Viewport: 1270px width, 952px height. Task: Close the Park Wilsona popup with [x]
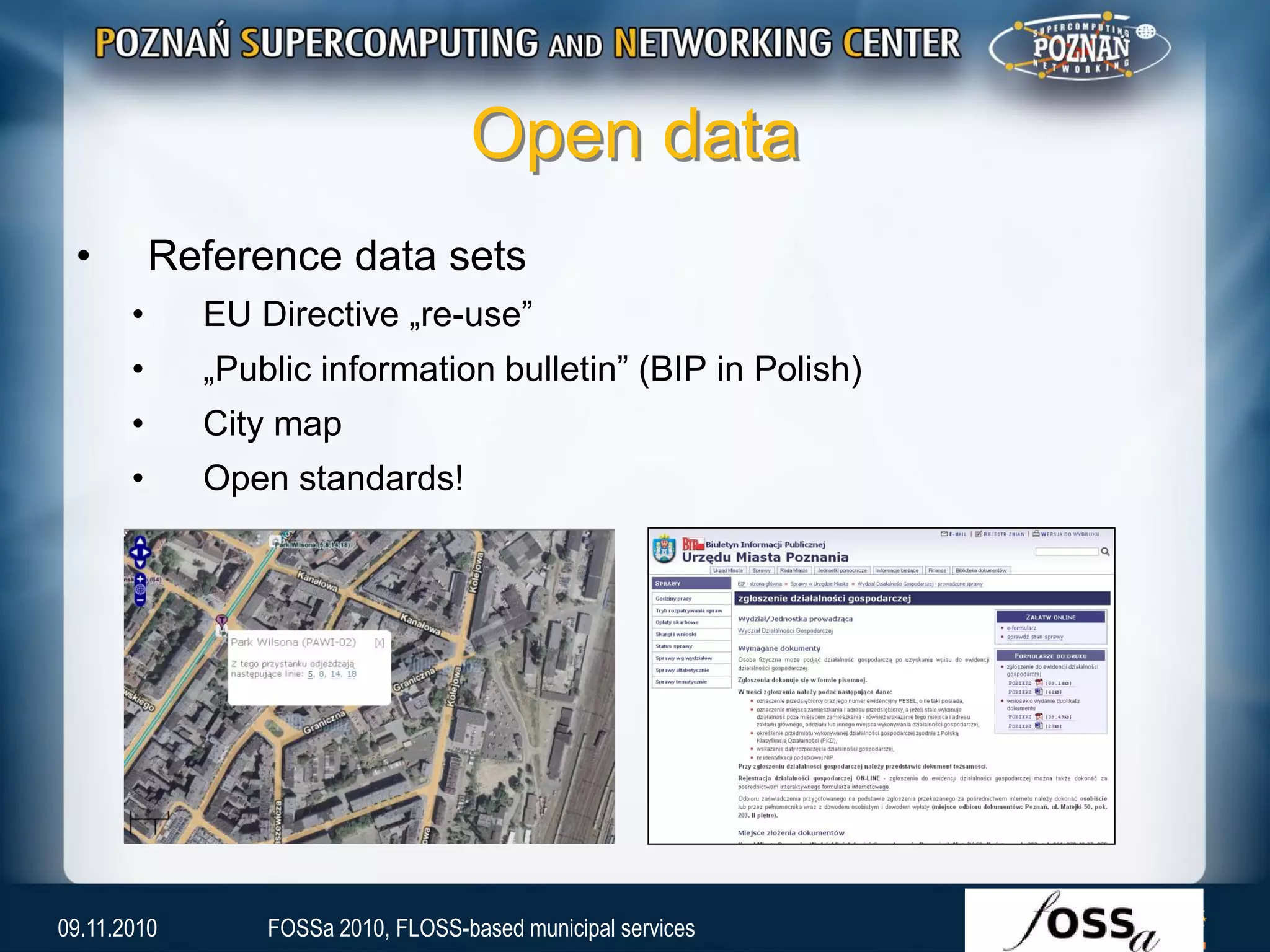[x=380, y=643]
